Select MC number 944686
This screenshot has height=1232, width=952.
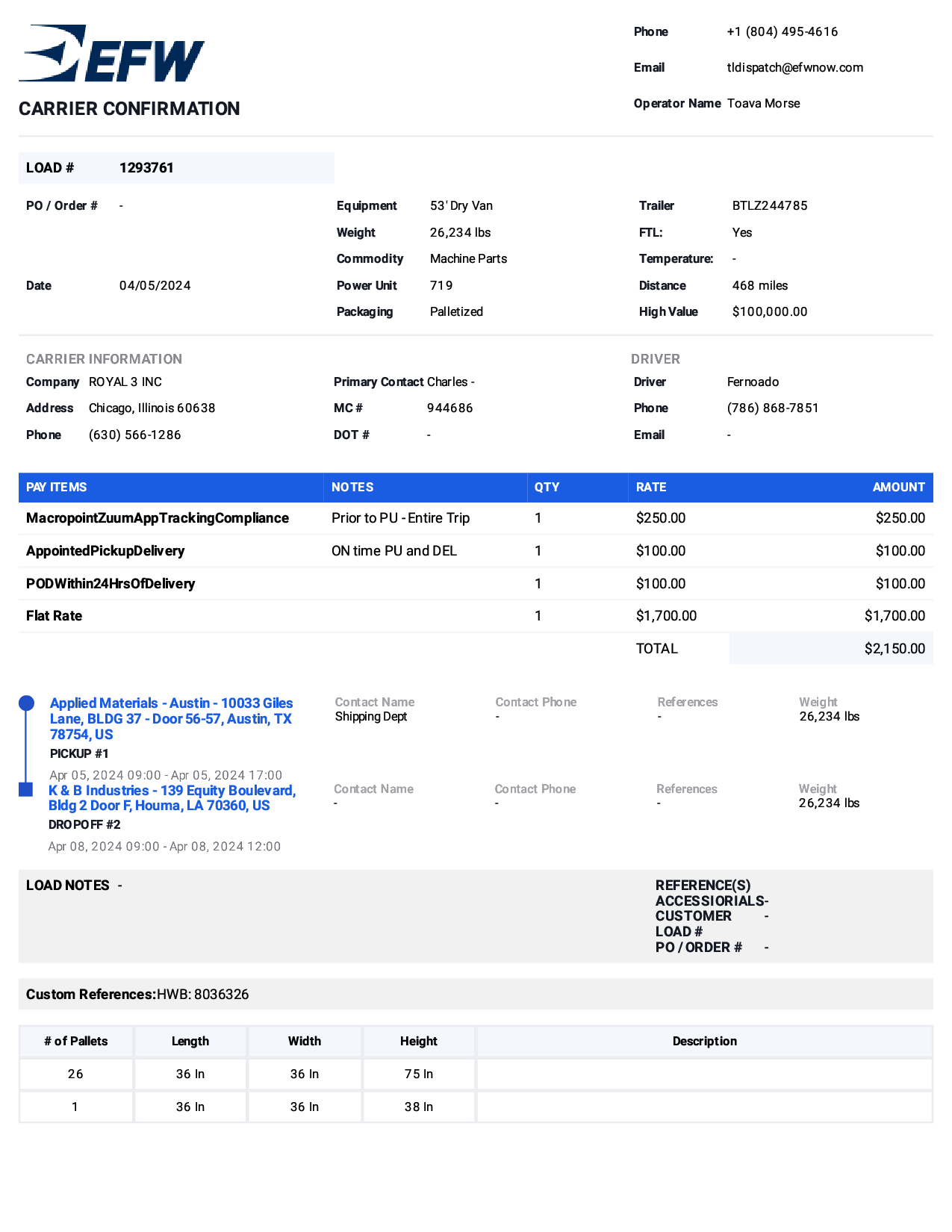[449, 408]
